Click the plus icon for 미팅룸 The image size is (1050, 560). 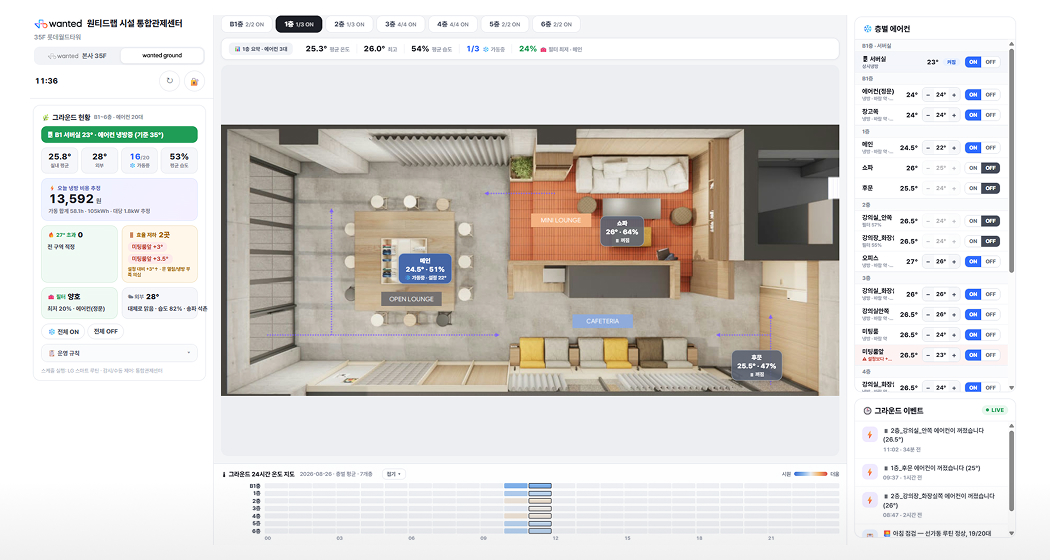point(954,335)
